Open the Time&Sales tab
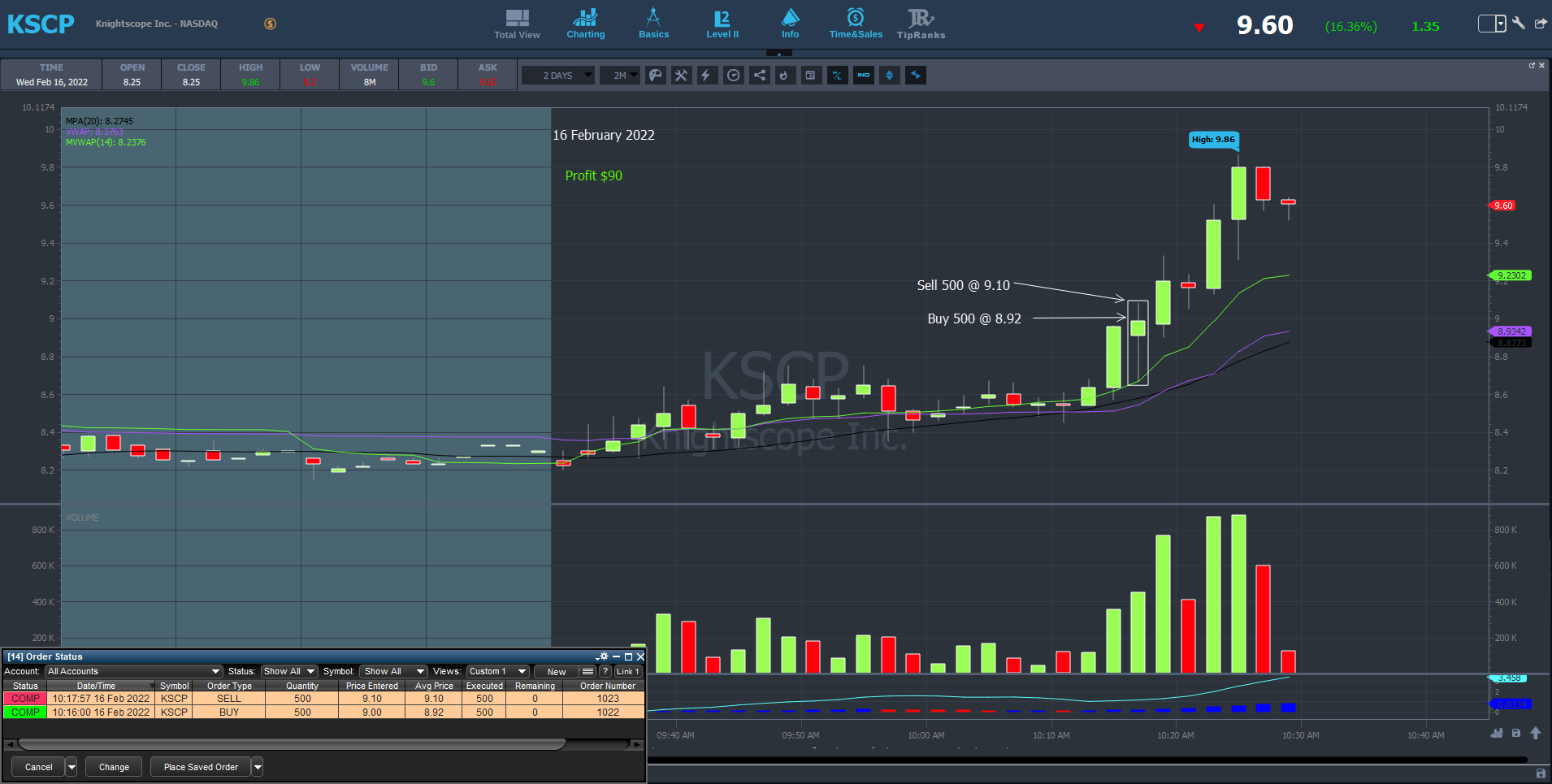 tap(855, 24)
